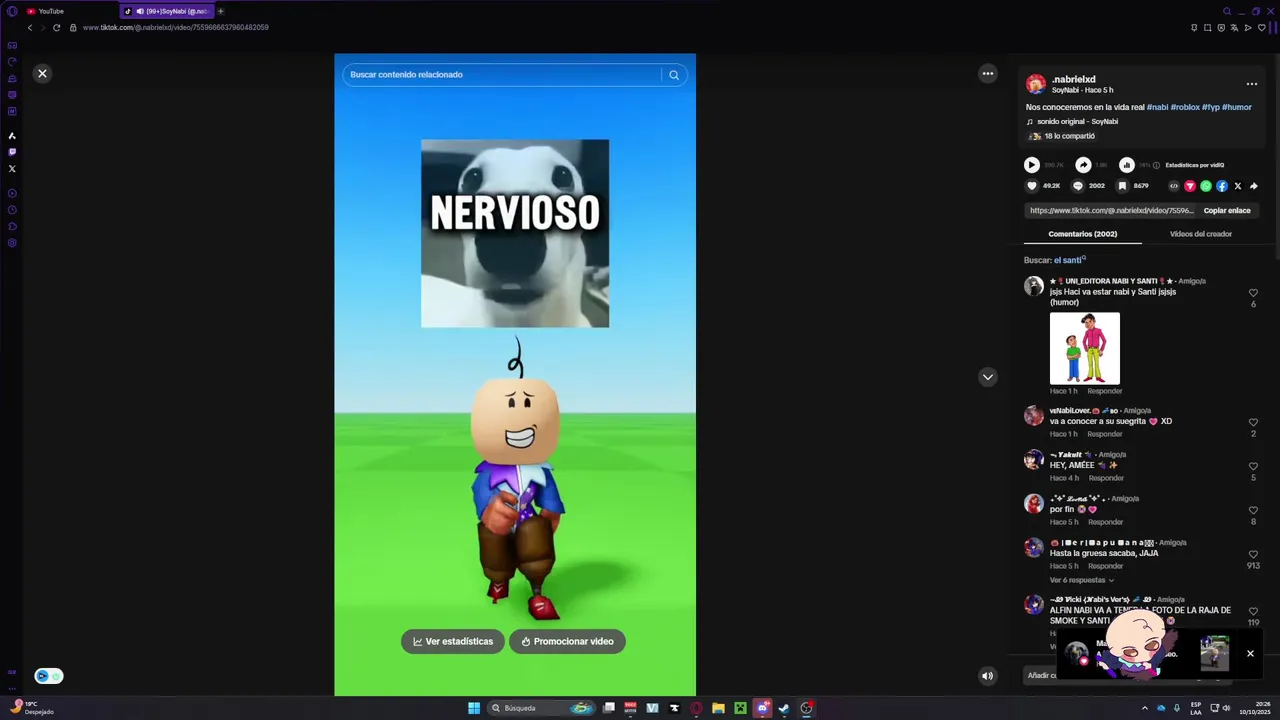Open 'Ver estadísticas' for the video
The image size is (1280, 720).
tap(453, 641)
